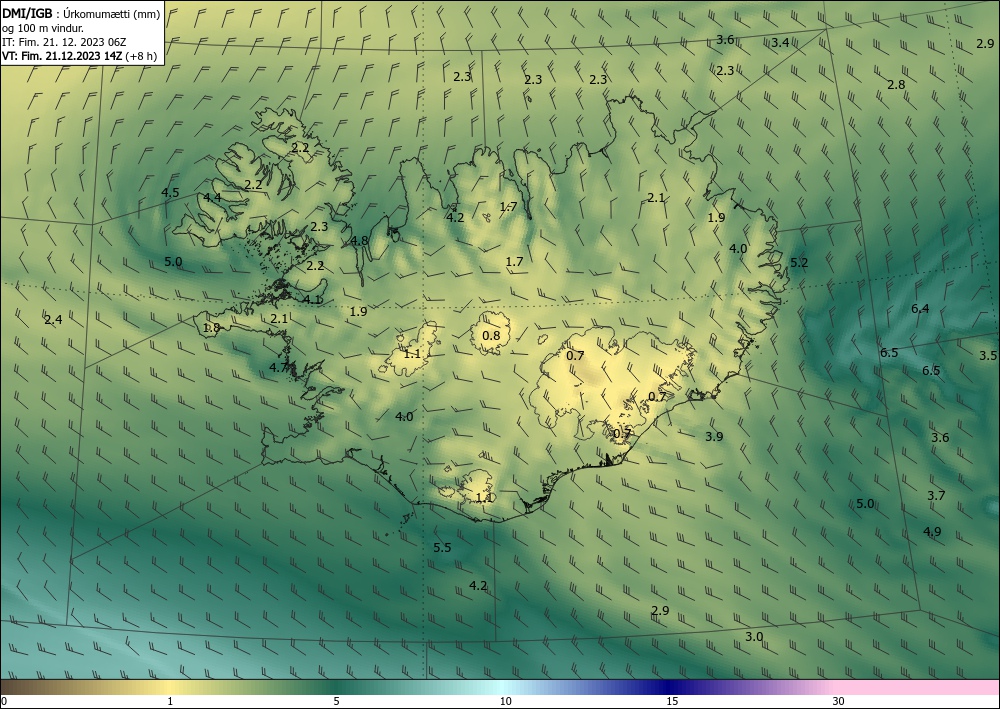Click the 0.8 value inside the glacier outline
The width and height of the screenshot is (1000, 709).
[x=491, y=336]
